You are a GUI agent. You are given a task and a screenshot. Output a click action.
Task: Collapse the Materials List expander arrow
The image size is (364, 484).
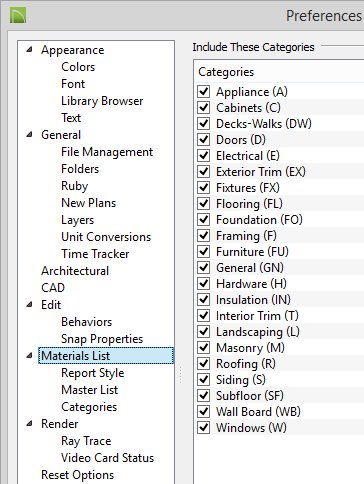pyautogui.click(x=30, y=356)
